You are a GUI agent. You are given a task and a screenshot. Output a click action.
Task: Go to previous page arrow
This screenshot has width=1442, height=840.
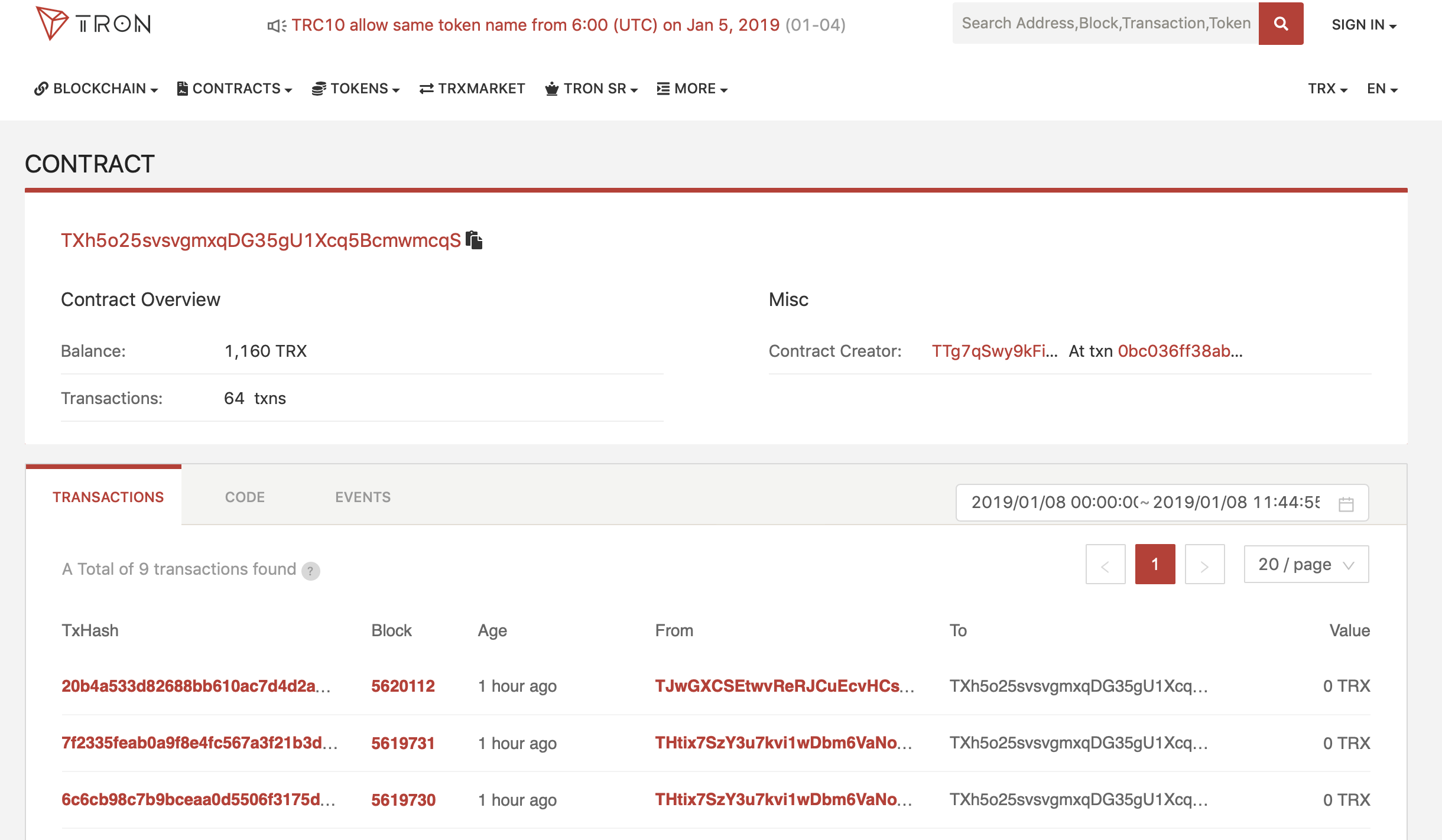coord(1105,565)
